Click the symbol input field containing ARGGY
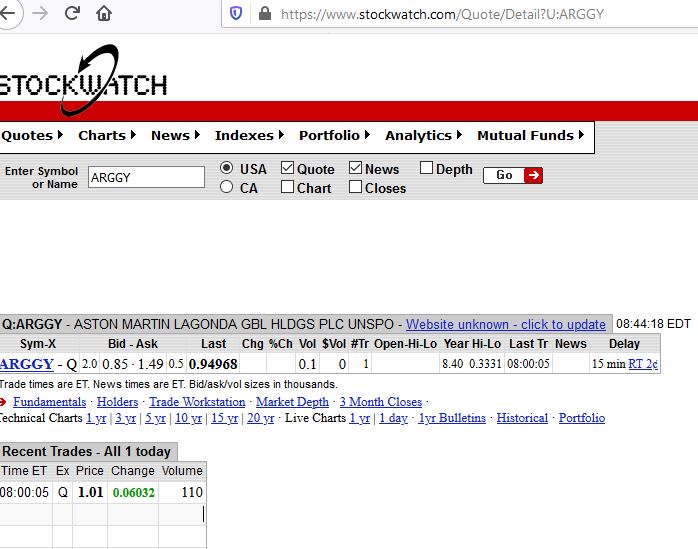The height and width of the screenshot is (549, 698). click(x=146, y=177)
